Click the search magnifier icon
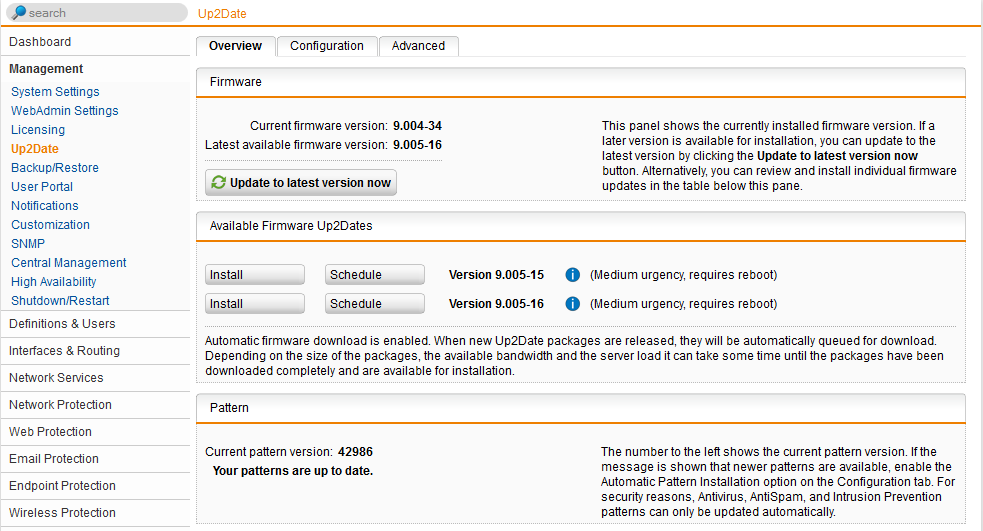 point(18,13)
